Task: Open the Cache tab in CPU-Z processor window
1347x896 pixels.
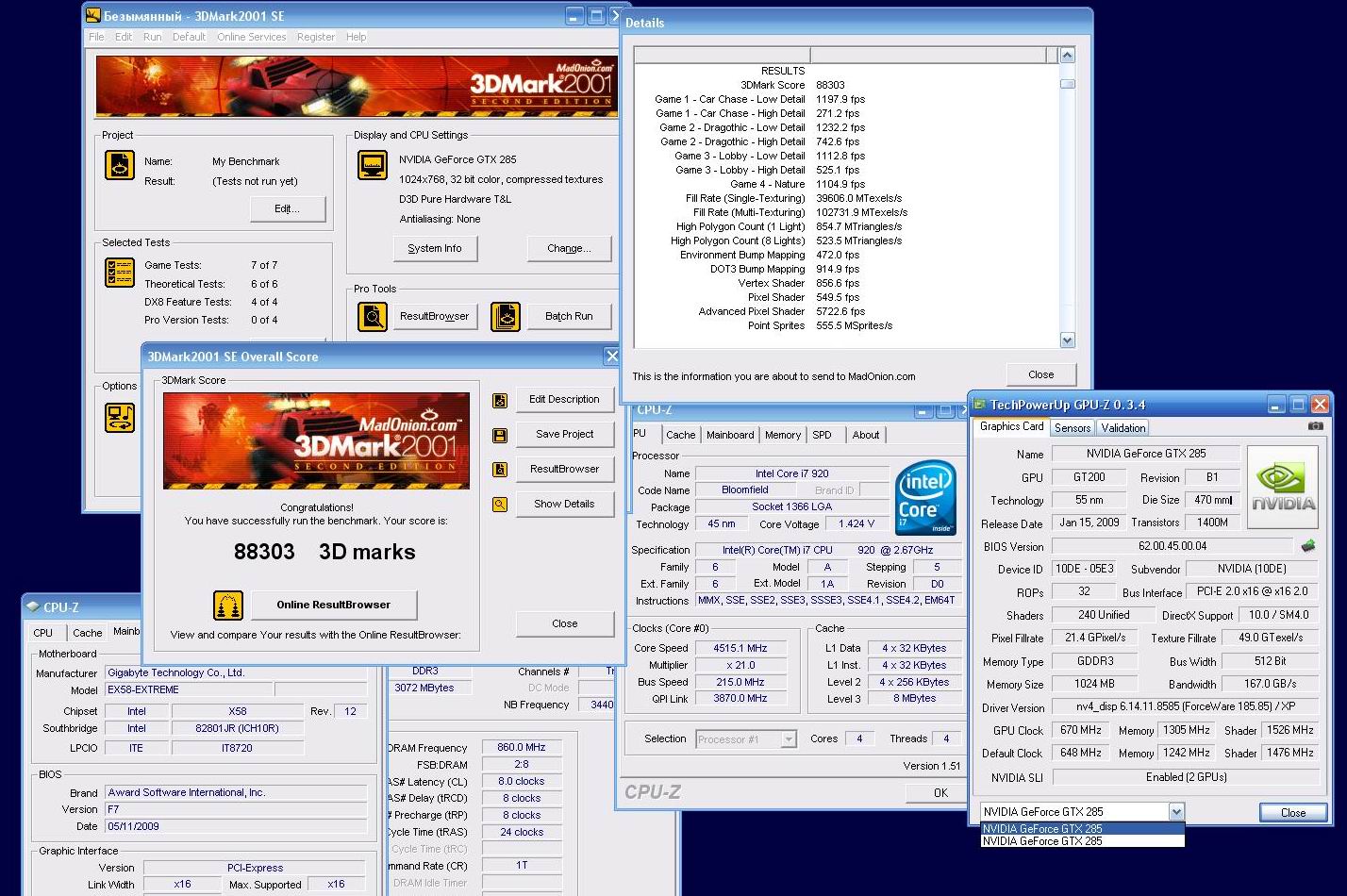Action: pyautogui.click(x=680, y=435)
